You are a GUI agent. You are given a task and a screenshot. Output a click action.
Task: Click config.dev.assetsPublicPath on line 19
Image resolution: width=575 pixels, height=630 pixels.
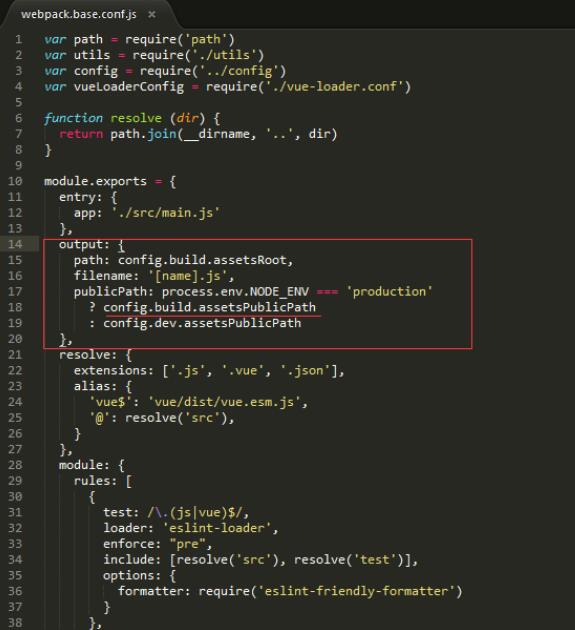tap(202, 323)
